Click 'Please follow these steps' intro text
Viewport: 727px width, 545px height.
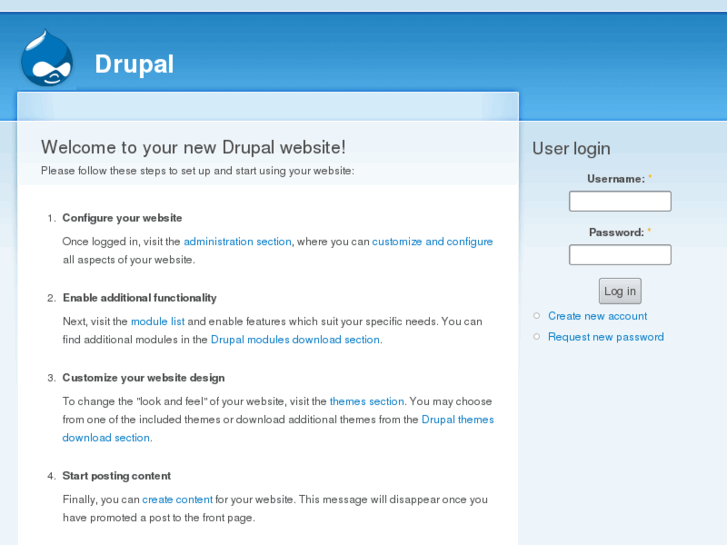click(x=198, y=171)
